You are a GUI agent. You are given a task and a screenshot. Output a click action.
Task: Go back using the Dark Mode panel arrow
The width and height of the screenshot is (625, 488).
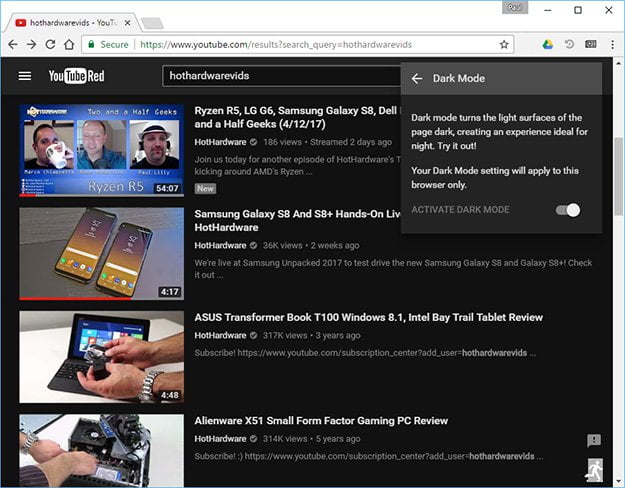417,79
